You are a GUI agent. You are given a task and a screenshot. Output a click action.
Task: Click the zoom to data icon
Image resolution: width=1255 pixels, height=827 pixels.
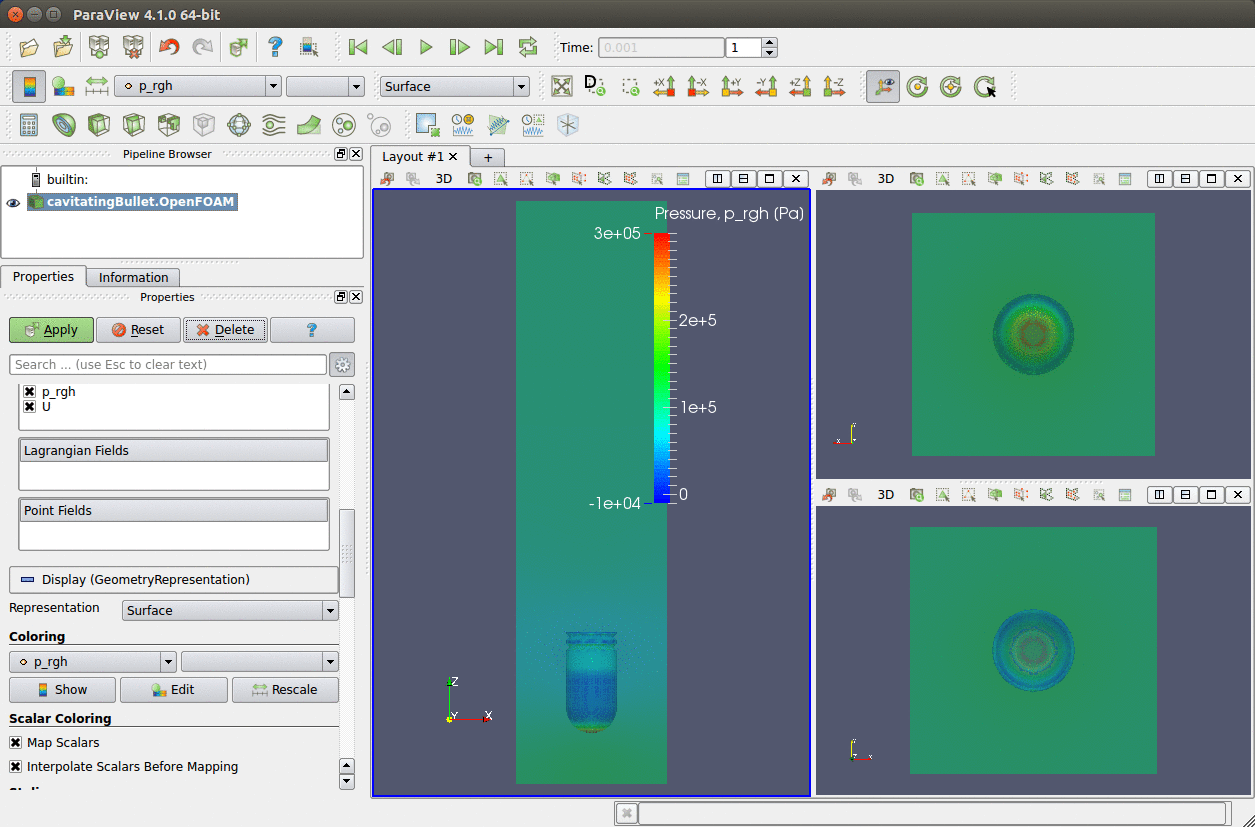596,86
